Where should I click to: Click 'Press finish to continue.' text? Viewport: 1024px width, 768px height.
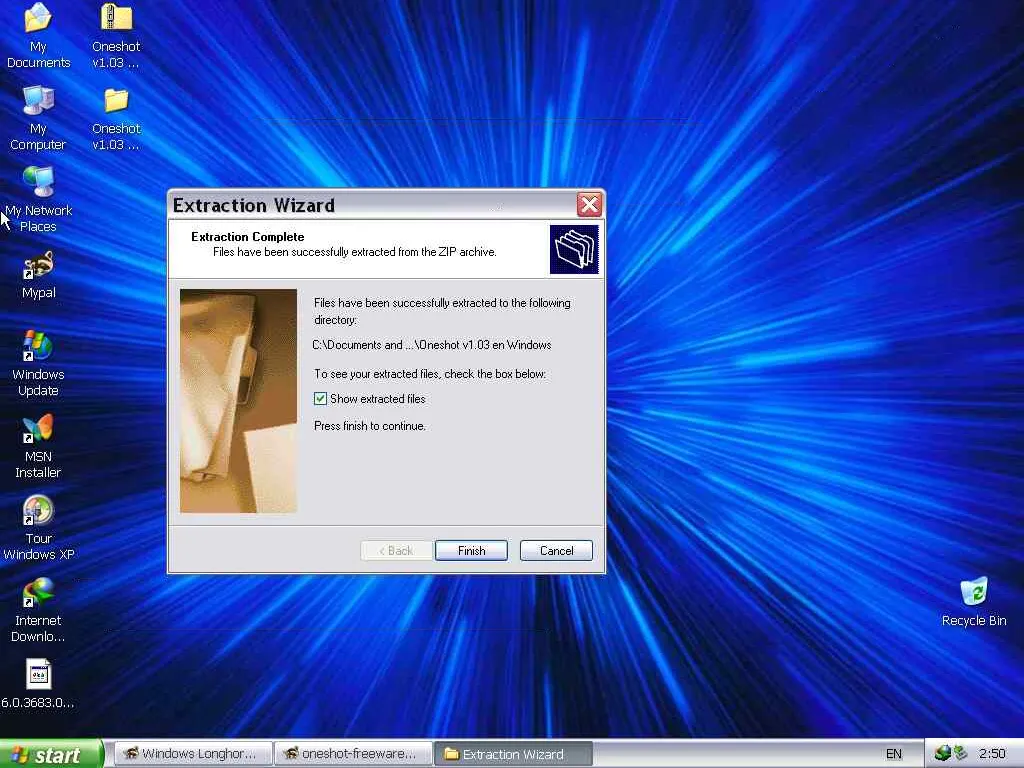370,426
